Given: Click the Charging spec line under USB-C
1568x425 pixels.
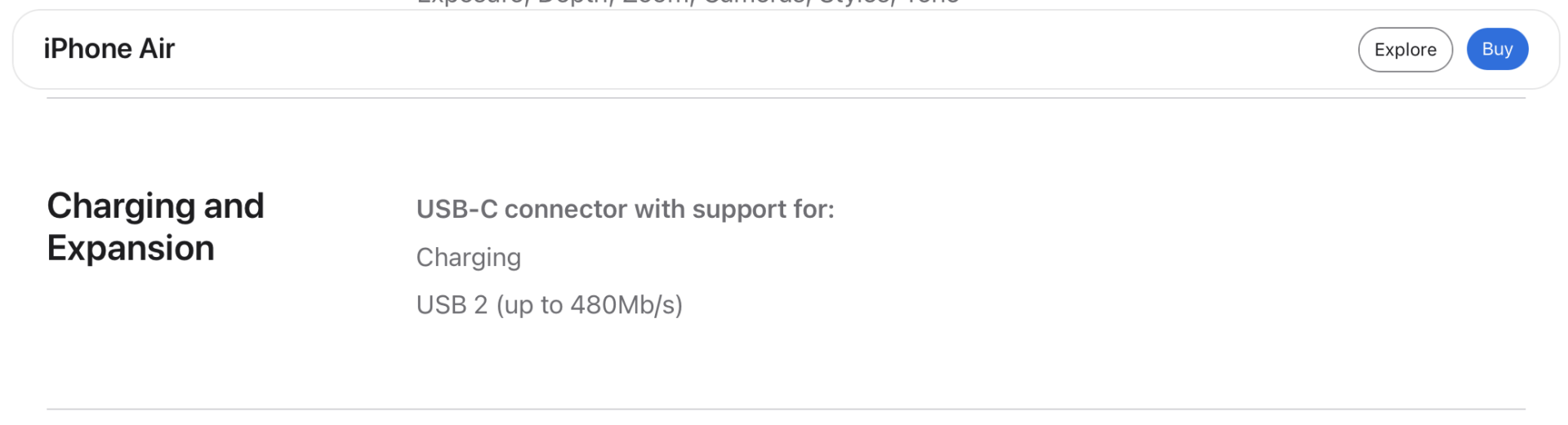Looking at the screenshot, I should [x=468, y=258].
